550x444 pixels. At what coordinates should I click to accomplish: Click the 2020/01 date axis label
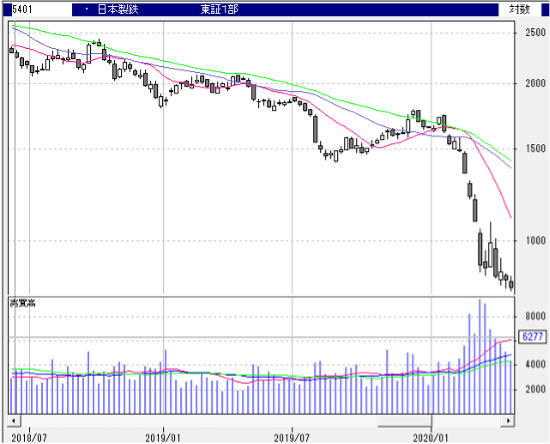coord(431,437)
